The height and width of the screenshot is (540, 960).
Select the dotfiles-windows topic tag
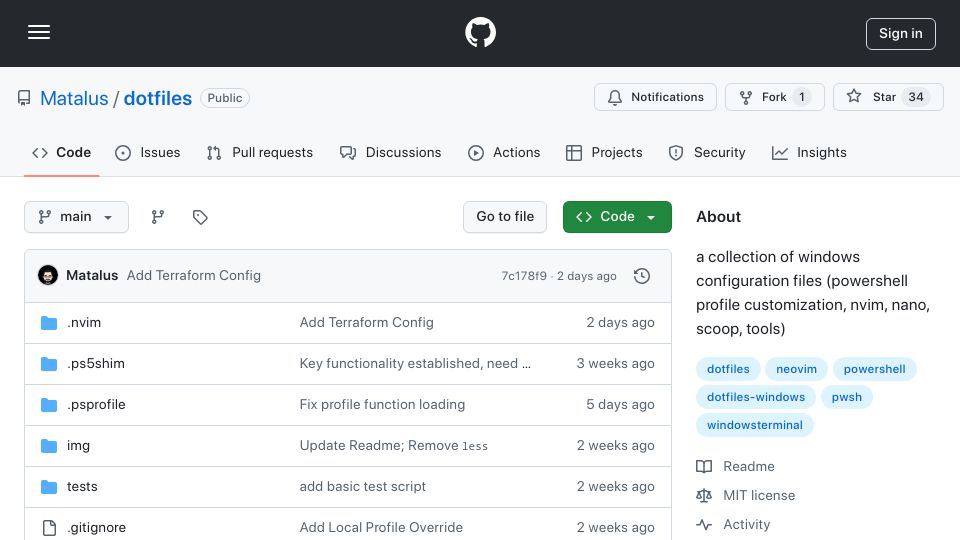tap(756, 397)
